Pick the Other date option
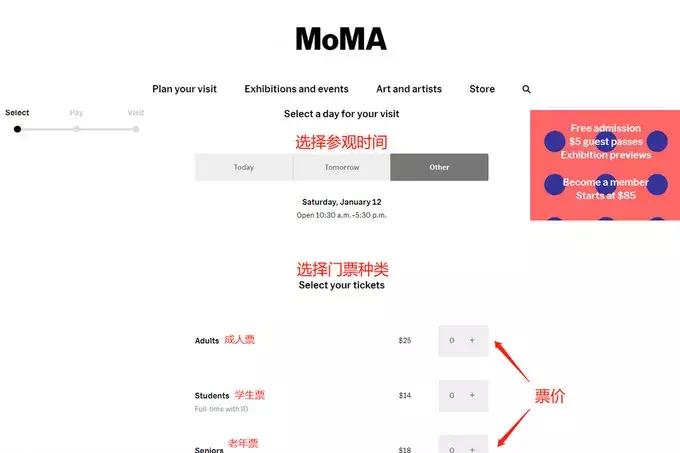The image size is (680, 453). (x=439, y=167)
